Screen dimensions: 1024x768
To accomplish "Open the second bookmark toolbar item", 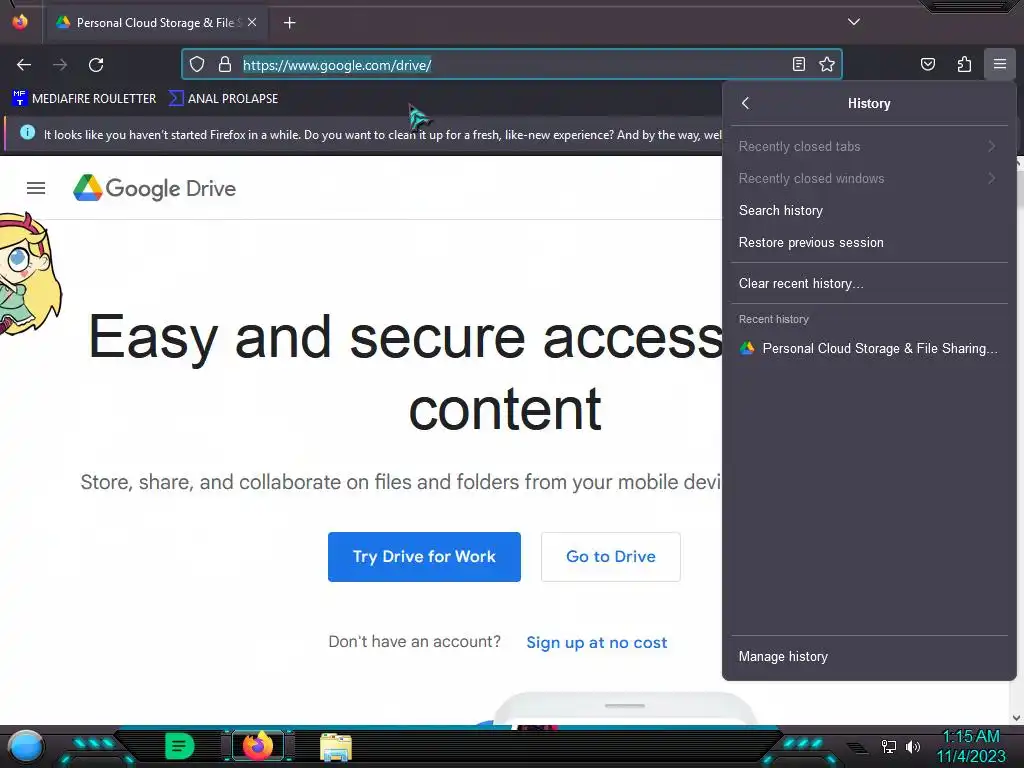I will (x=223, y=99).
